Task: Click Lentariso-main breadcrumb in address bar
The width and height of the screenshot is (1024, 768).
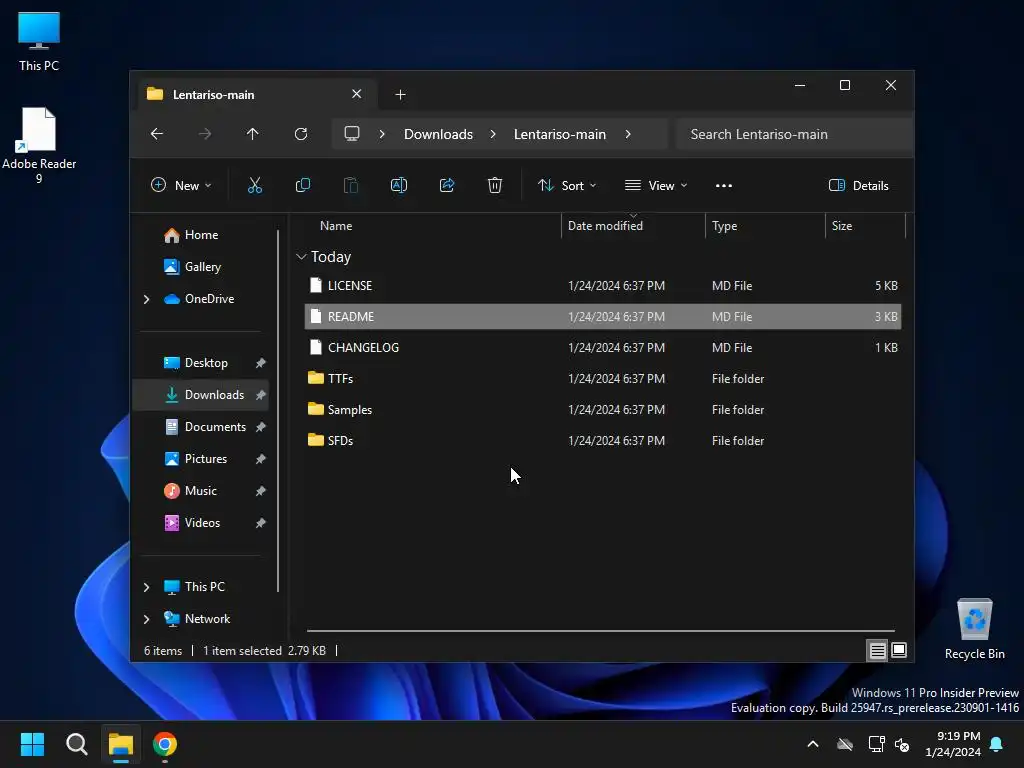Action: pyautogui.click(x=560, y=134)
